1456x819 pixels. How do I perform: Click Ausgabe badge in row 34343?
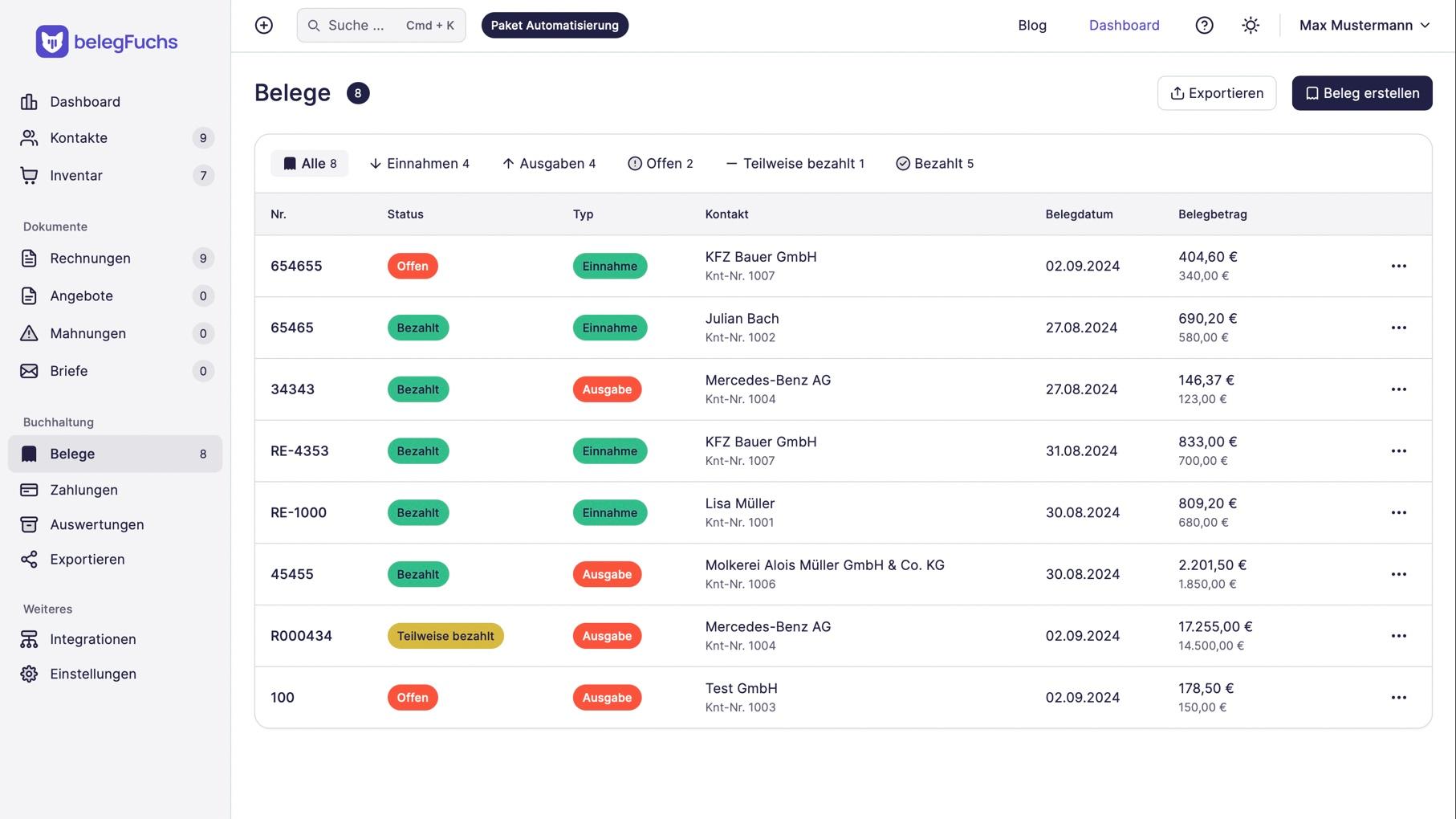coord(607,389)
